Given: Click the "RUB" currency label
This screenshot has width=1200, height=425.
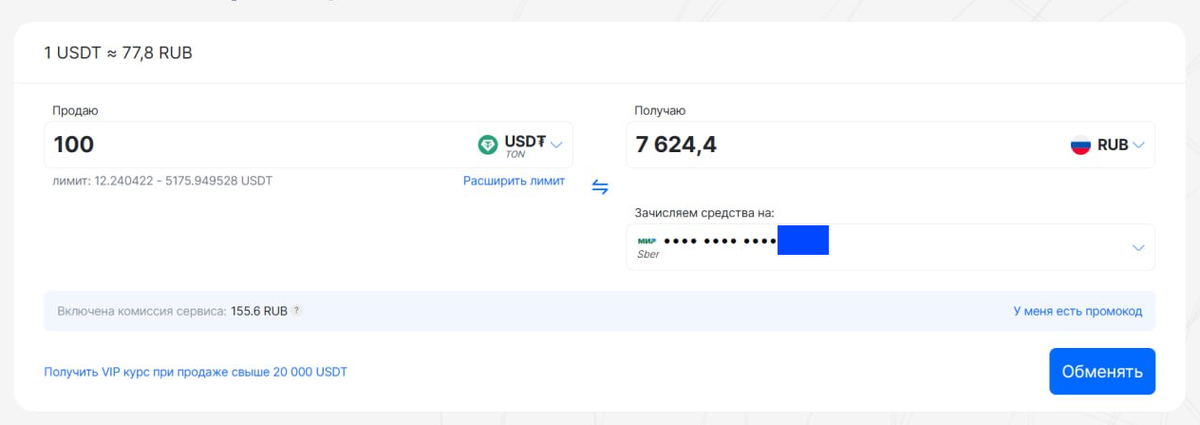Looking at the screenshot, I should (1112, 145).
